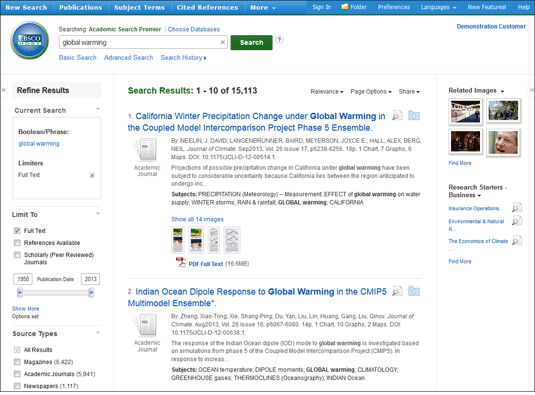This screenshot has height=395, width=535.
Task: Toggle the All Results source type checkbox
Action: [x=17, y=350]
